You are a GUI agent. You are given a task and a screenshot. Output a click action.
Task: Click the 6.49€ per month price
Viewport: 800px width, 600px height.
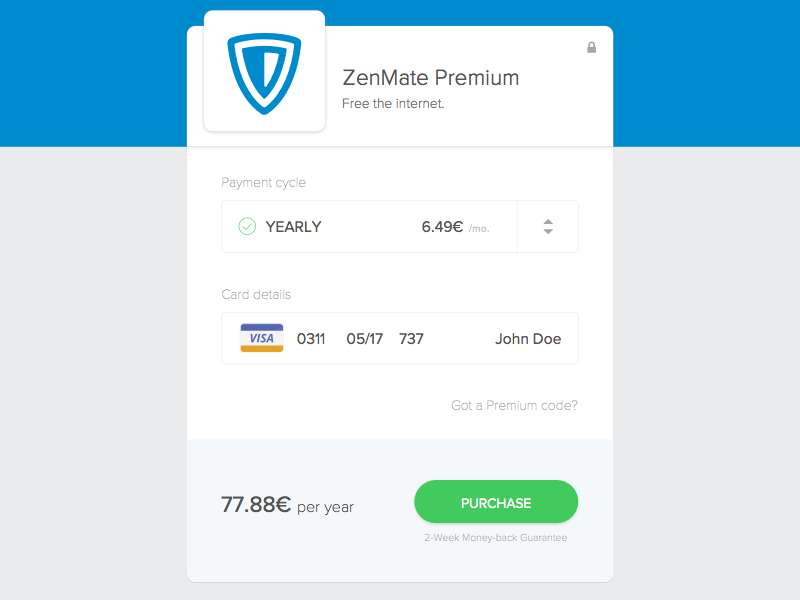455,227
